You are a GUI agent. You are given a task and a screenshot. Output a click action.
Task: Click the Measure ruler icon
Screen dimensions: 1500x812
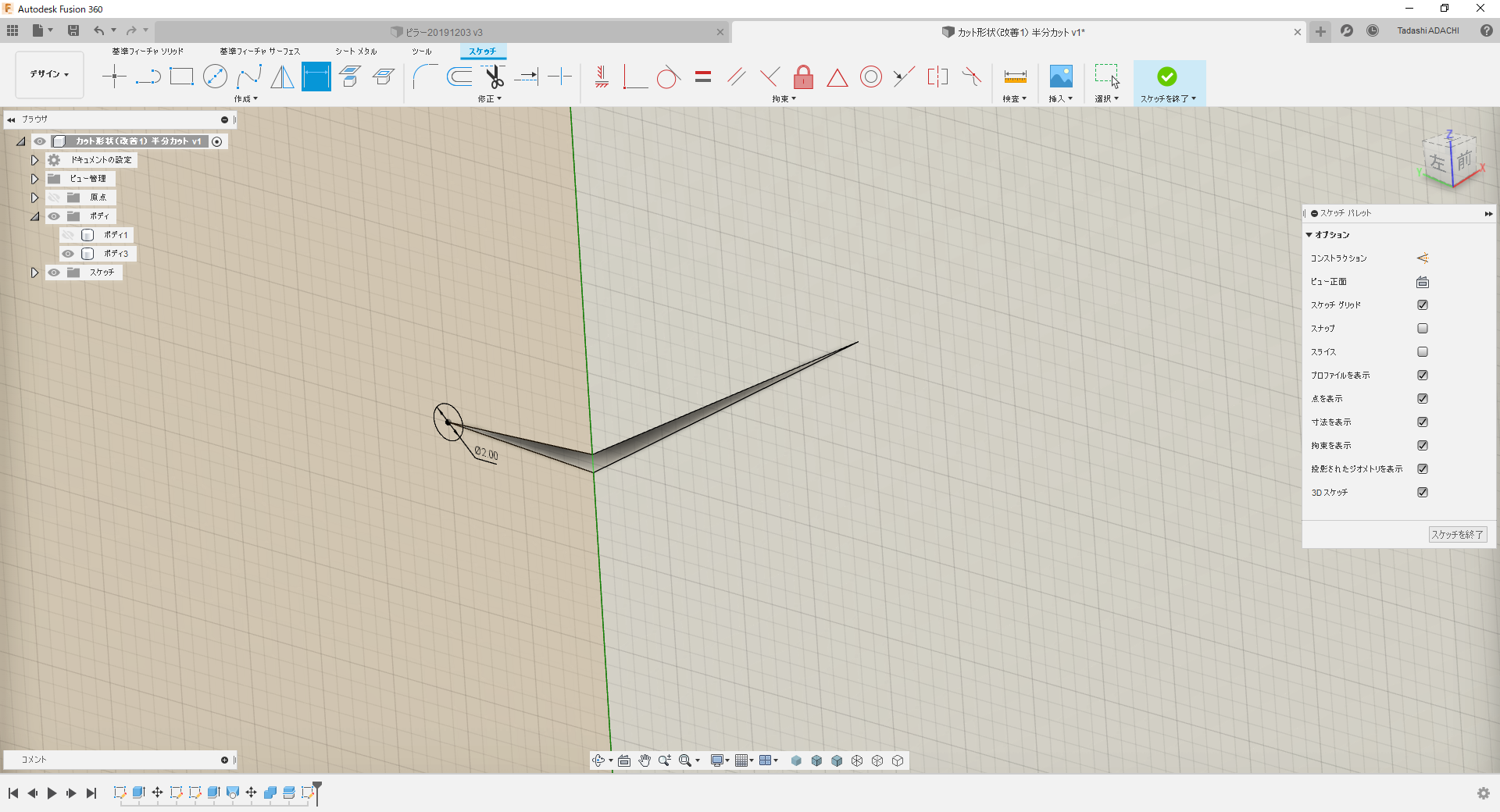click(x=1015, y=77)
